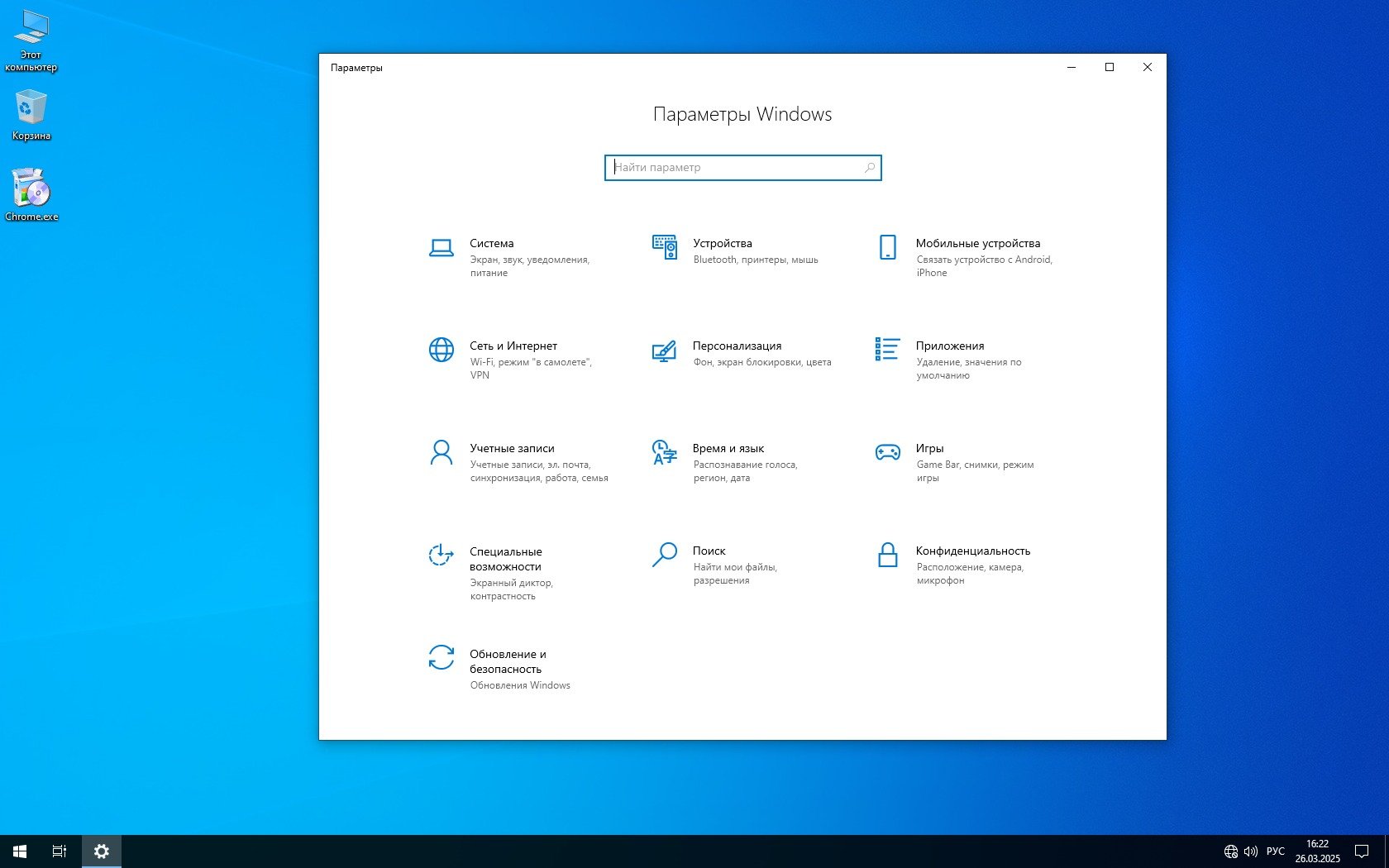Select the Корзина recycle bin icon
This screenshot has height=868, width=1389.
(x=31, y=116)
